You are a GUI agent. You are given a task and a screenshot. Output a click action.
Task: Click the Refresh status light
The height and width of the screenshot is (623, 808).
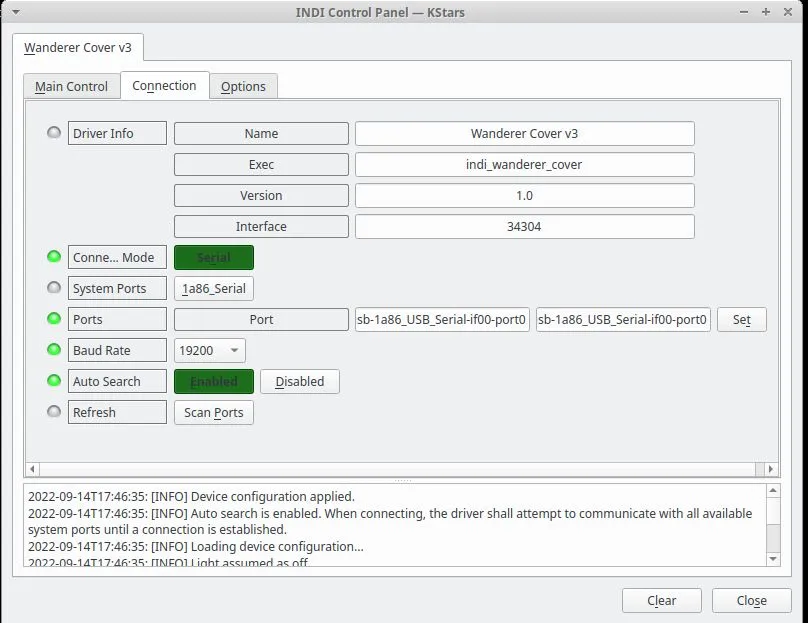coord(54,411)
